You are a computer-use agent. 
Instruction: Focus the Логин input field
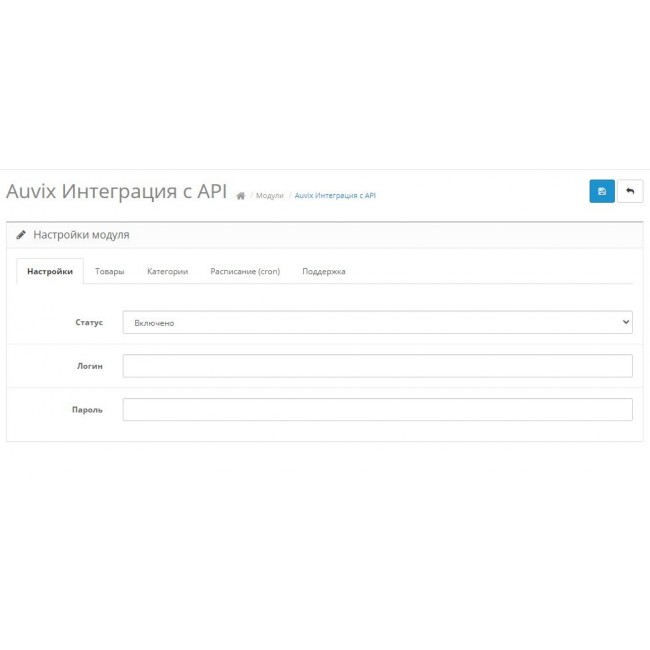pos(377,366)
